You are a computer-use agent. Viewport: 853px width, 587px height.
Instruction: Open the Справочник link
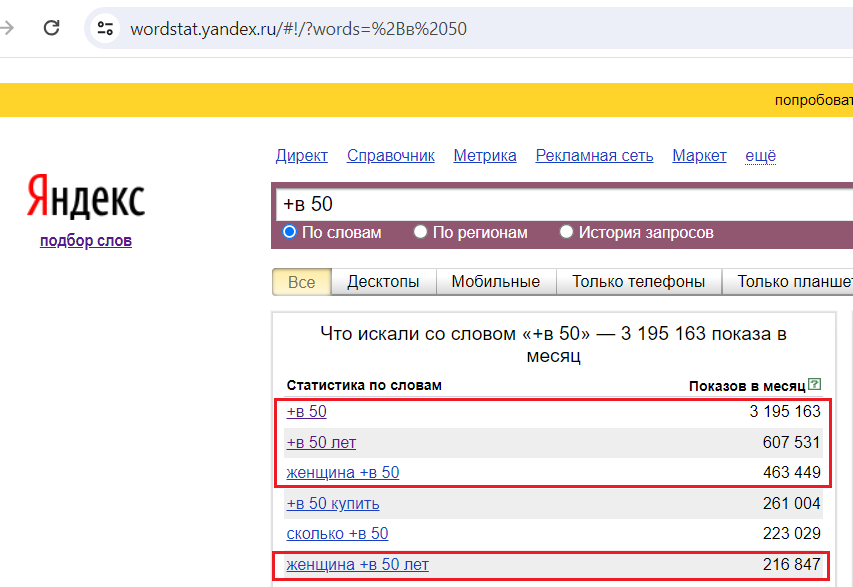(x=391, y=156)
